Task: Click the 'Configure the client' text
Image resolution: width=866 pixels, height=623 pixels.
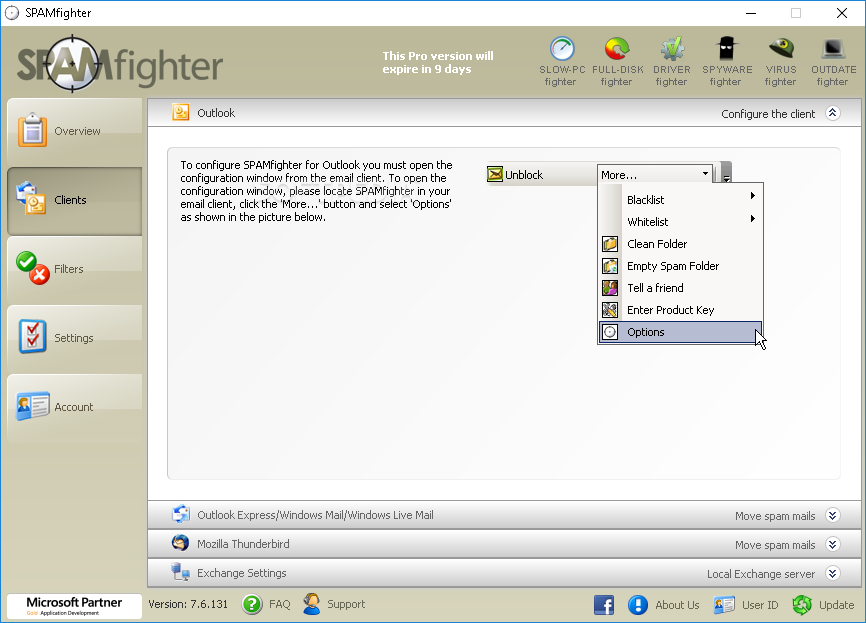Action: tap(768, 114)
